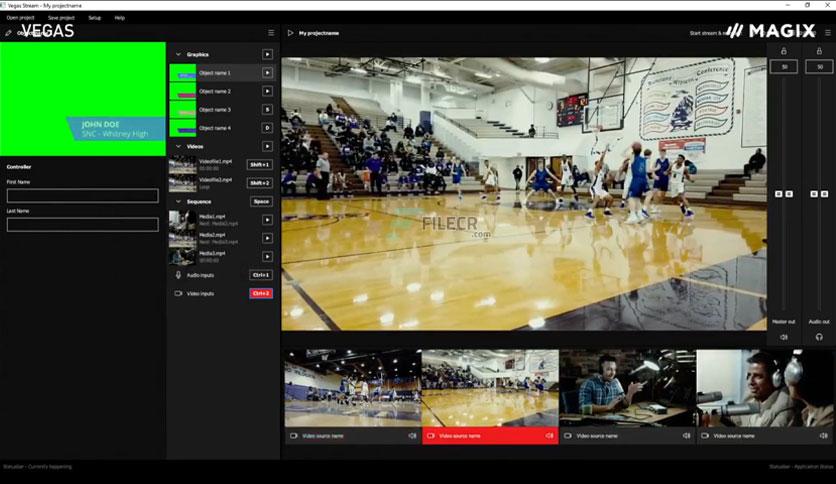Click the pencil edit icon in left header
Screen dimensions: 836x484
(x=8, y=33)
